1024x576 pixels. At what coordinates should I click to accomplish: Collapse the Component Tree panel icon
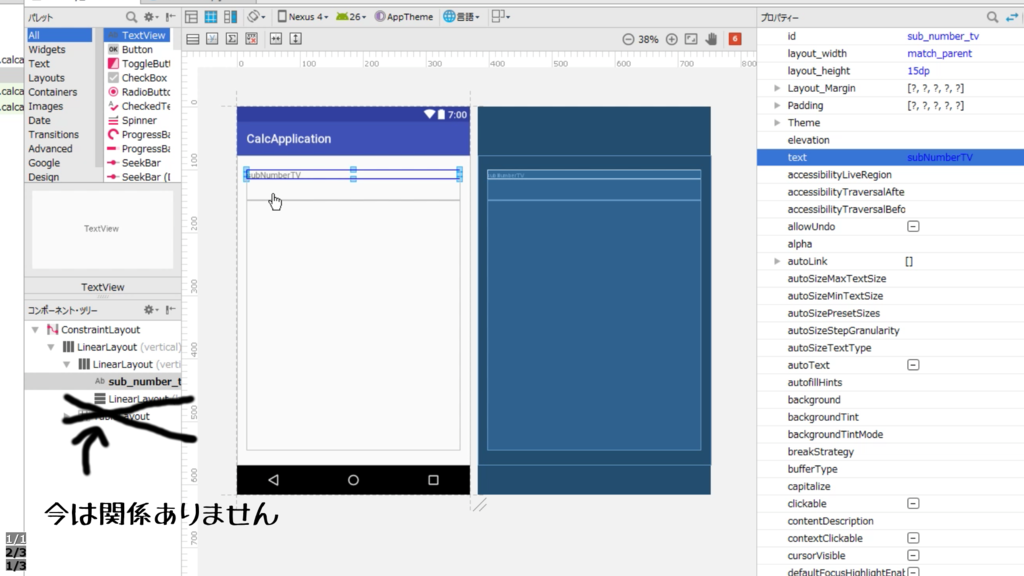tap(170, 310)
